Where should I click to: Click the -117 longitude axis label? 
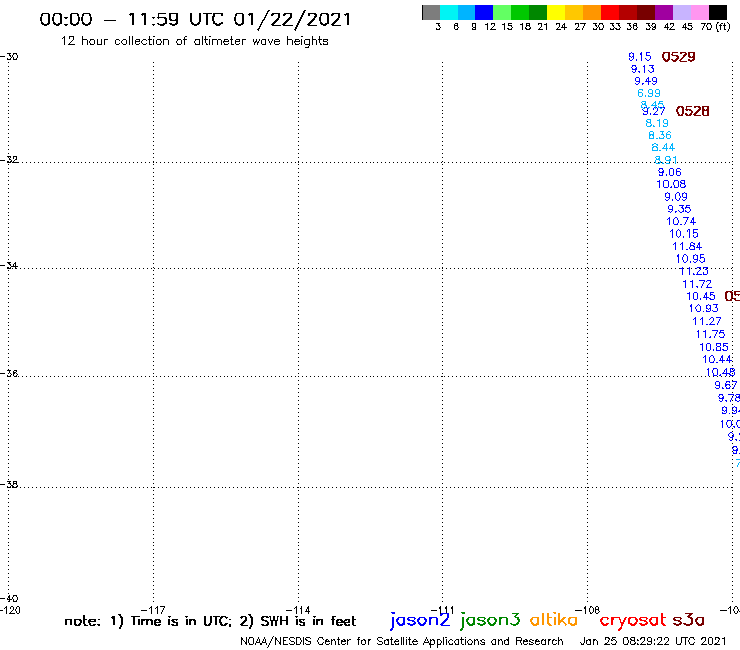point(153,610)
